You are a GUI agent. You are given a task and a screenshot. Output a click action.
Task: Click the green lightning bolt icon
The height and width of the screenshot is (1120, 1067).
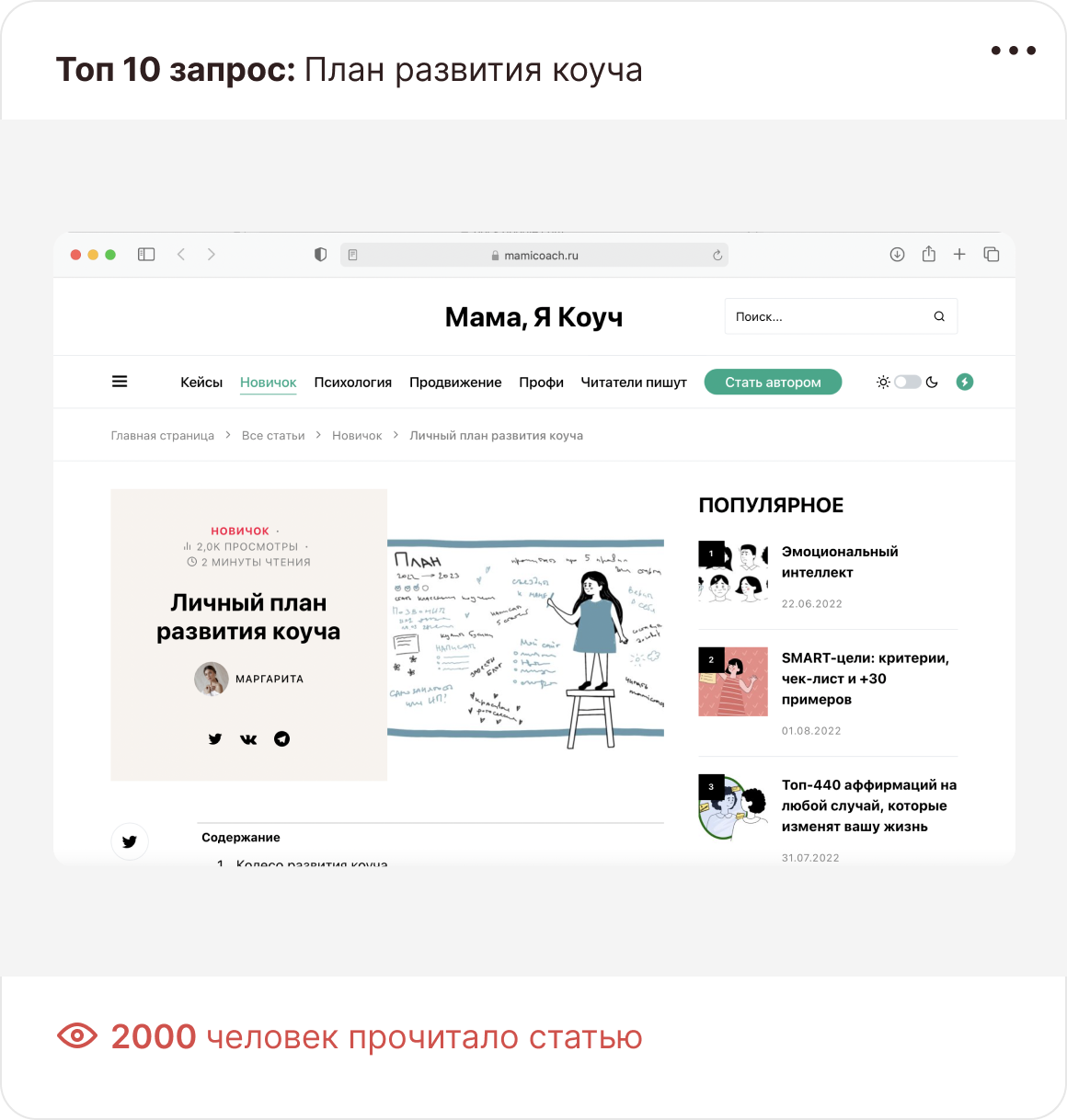tap(965, 382)
